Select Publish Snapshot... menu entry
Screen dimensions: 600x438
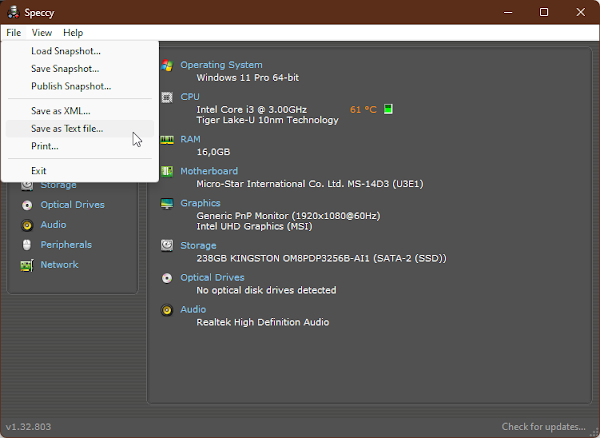[80, 86]
